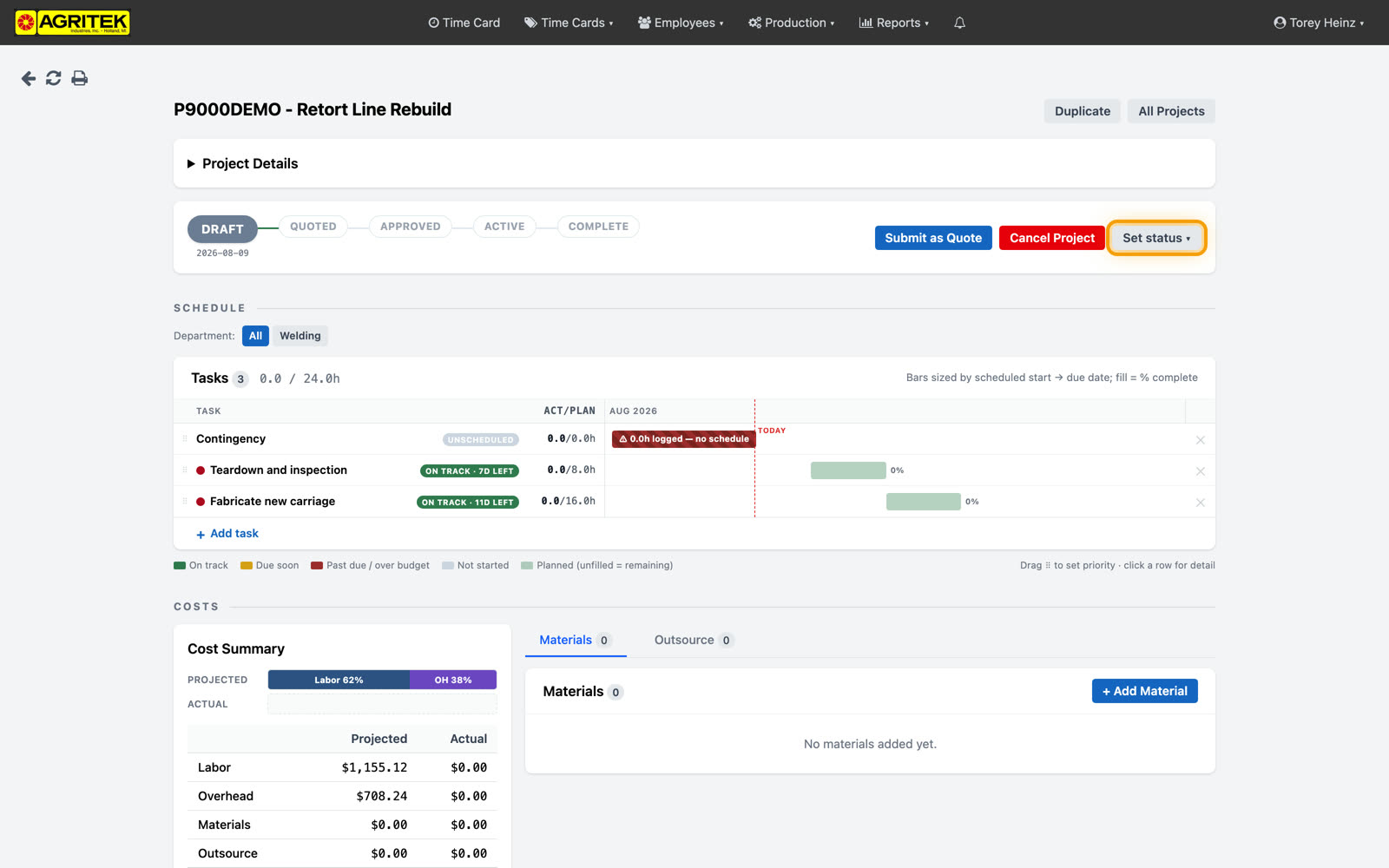
Task: Open the Torey Heinz user menu
Action: pyautogui.click(x=1318, y=23)
